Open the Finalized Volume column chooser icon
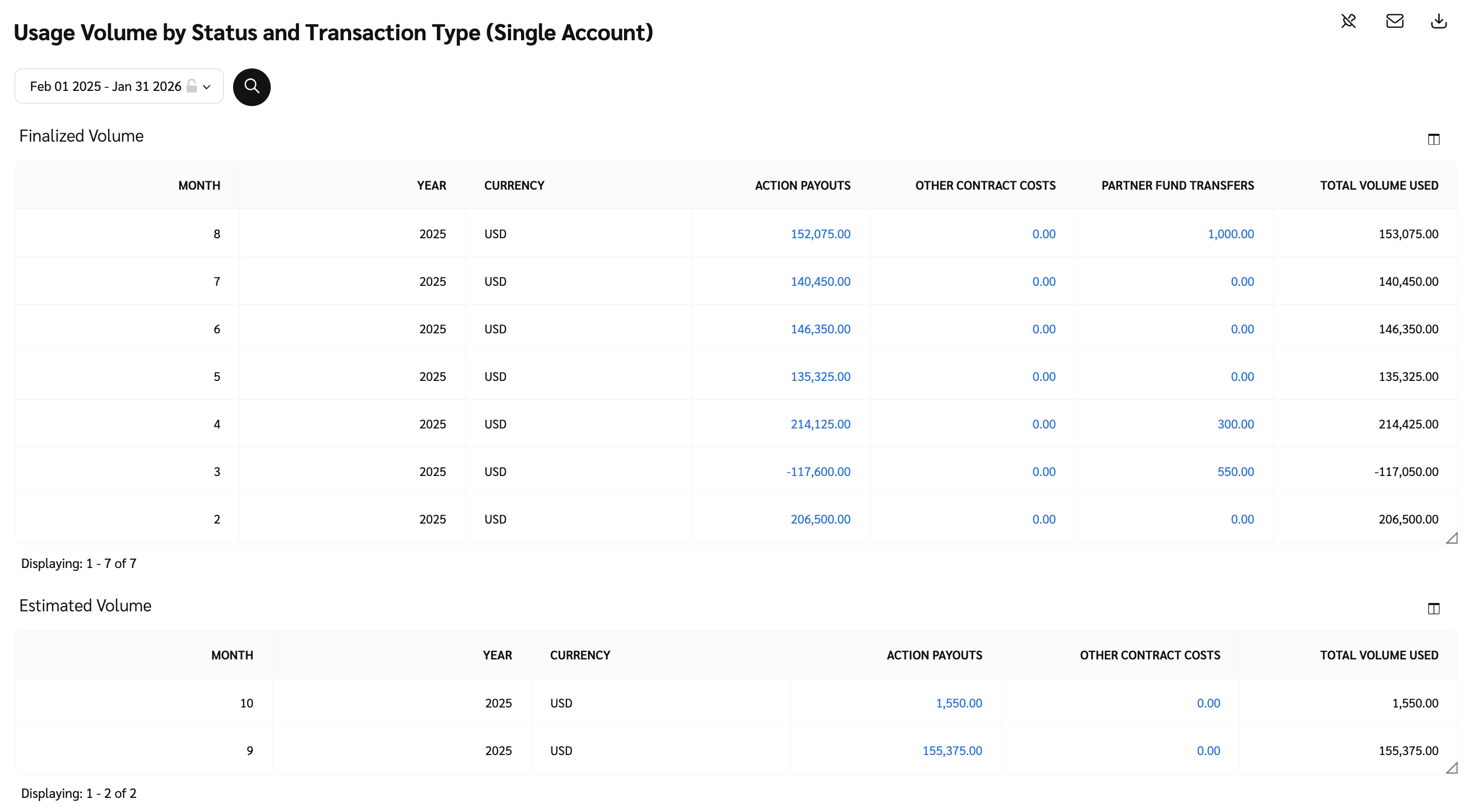Screen dimensions: 1479x812 tap(1433, 140)
